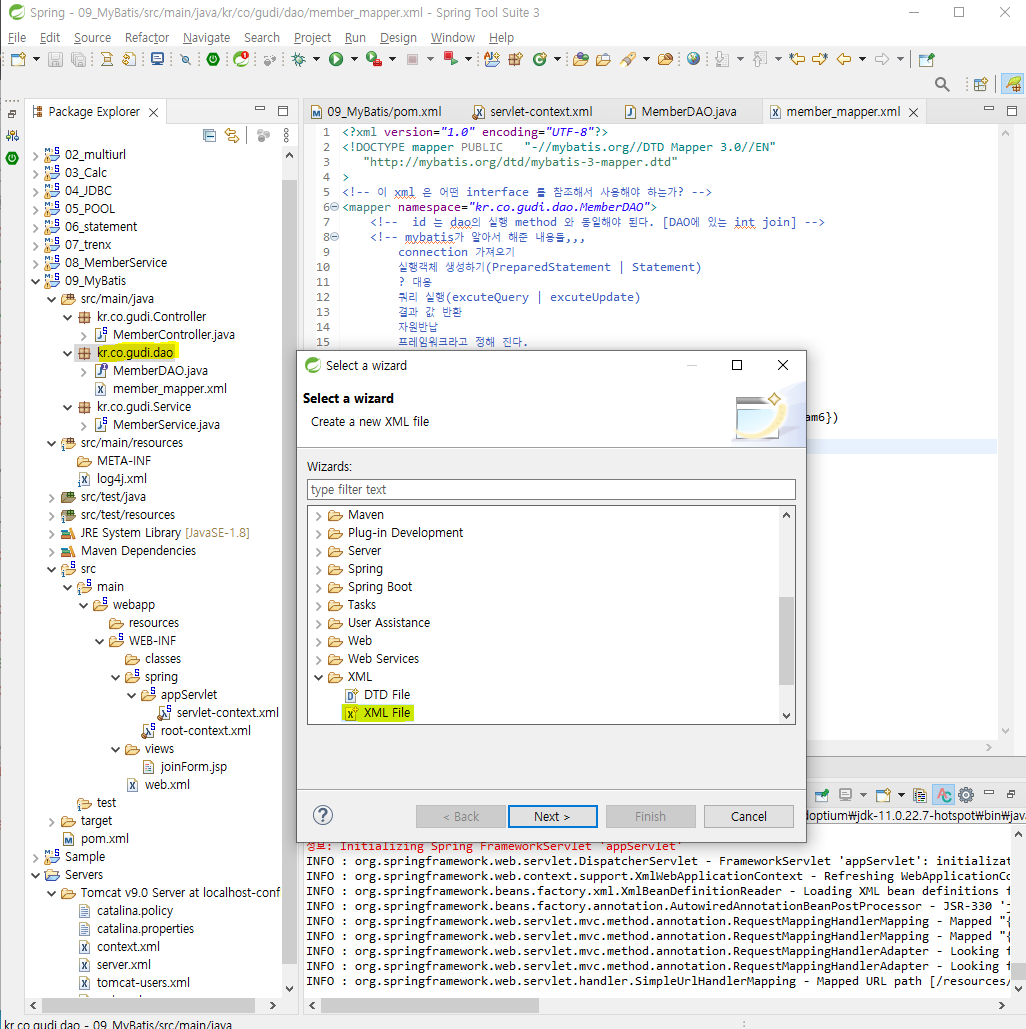Click the Open Web Browser globe icon
The height and width of the screenshot is (1029, 1026).
(694, 60)
